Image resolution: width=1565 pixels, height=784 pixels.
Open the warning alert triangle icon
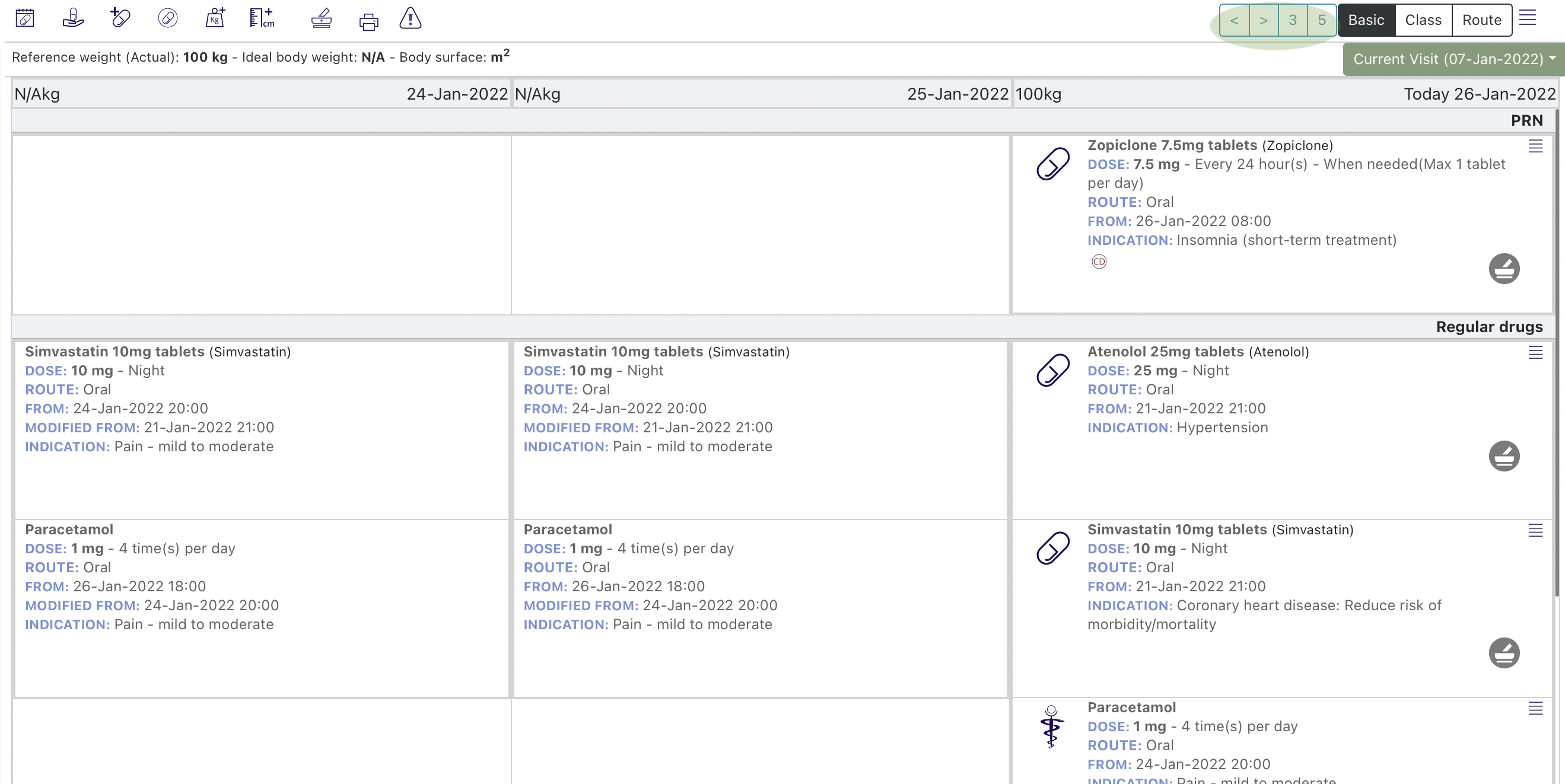[411, 18]
